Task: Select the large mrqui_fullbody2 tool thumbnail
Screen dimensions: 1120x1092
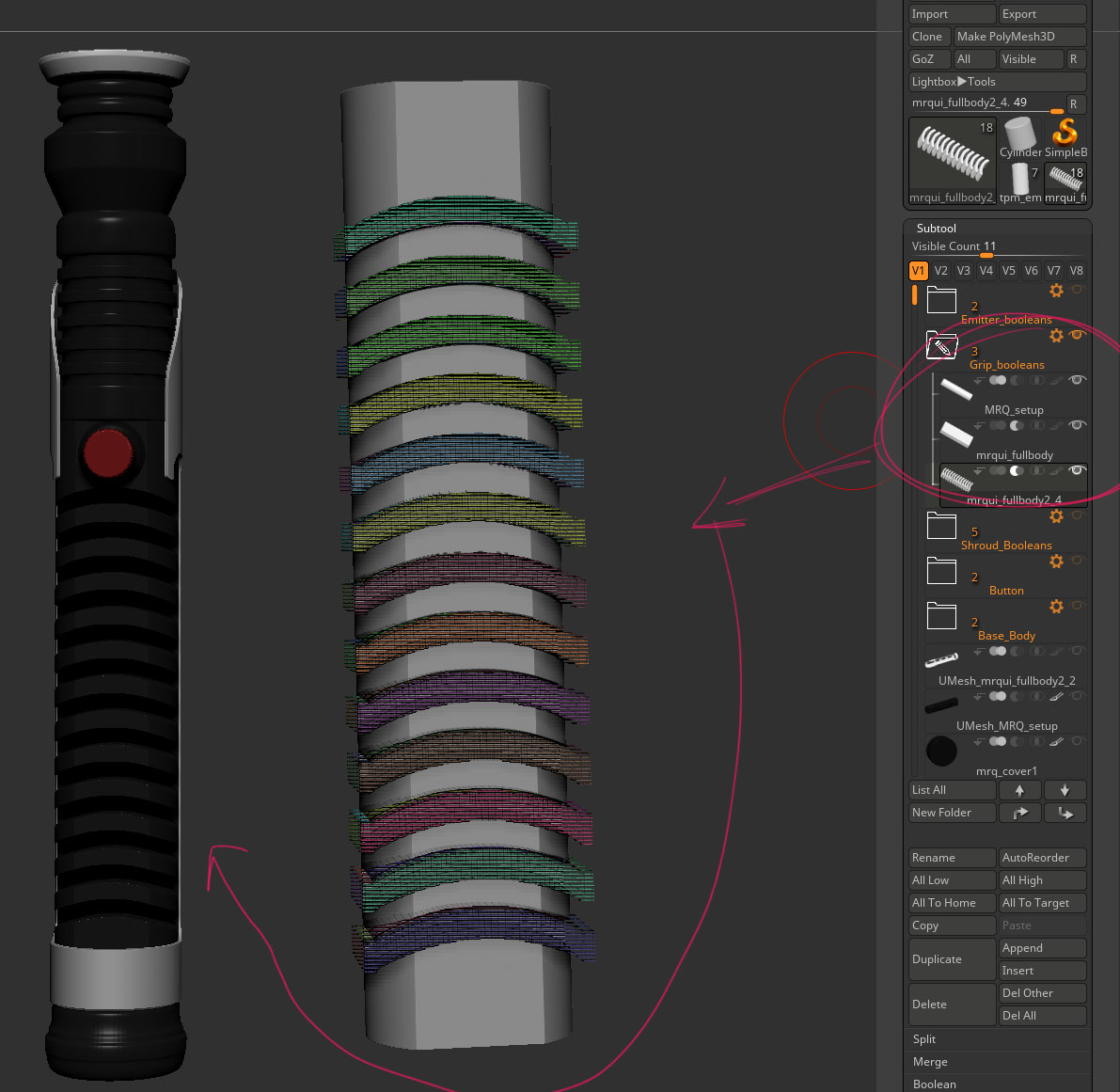Action: coord(953,161)
